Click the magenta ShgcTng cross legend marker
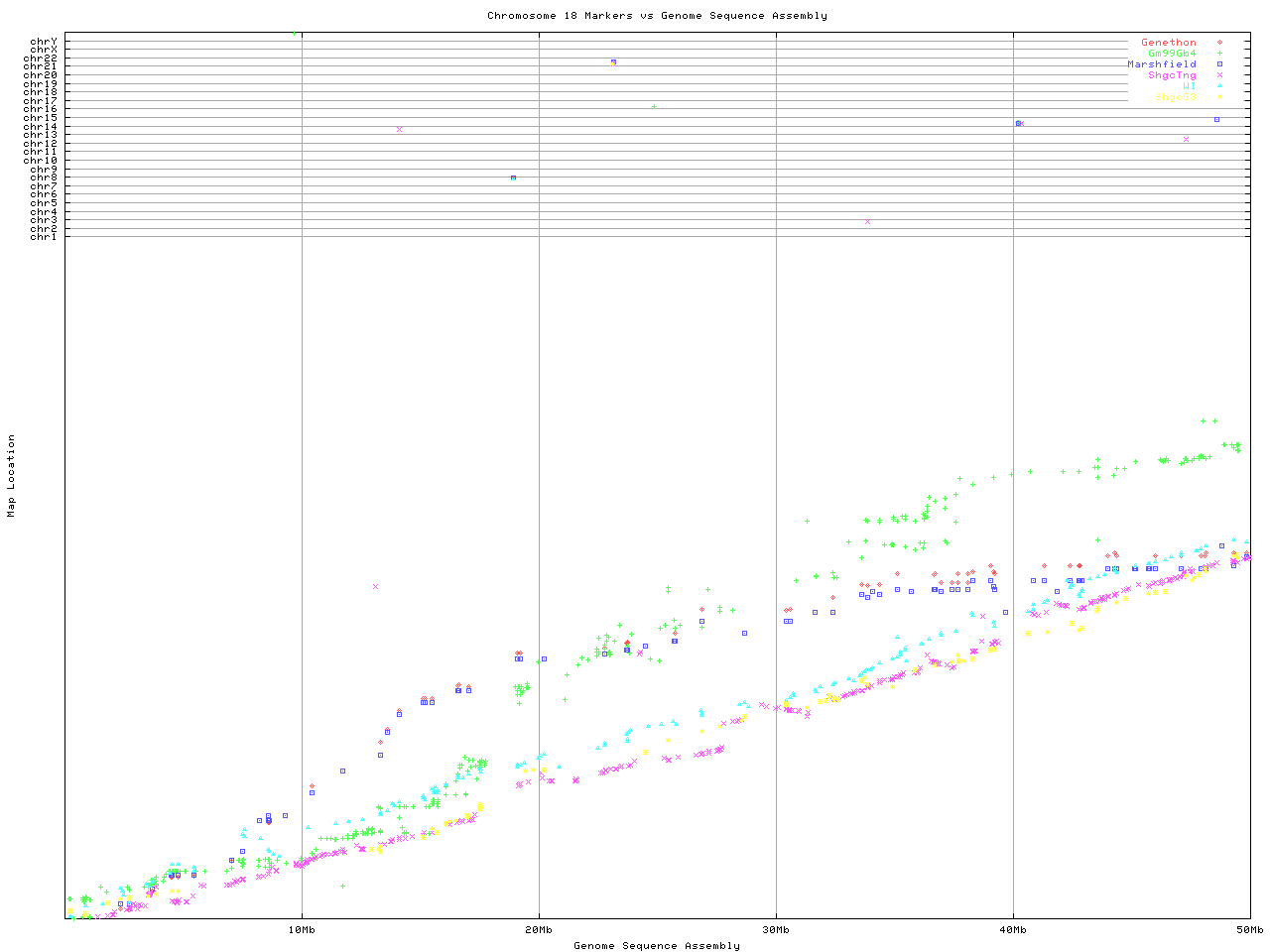Viewport: 1270px width, 952px height. pos(1219,75)
